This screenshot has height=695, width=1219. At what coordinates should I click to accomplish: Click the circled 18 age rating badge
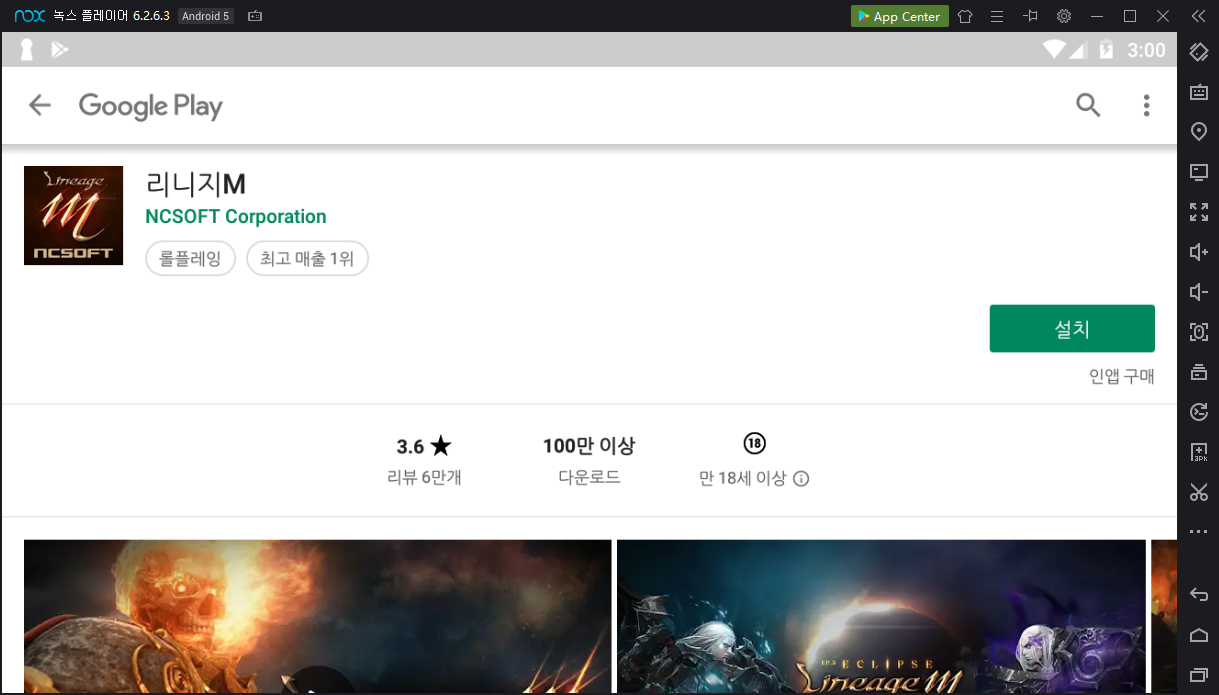coord(754,443)
